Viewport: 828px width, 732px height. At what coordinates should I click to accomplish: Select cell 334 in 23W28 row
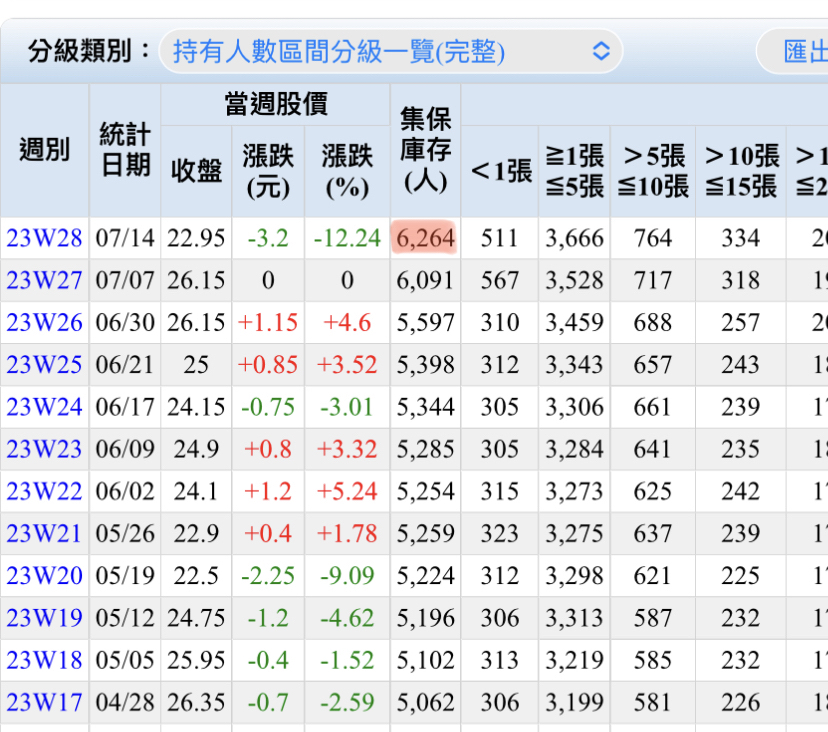click(741, 238)
